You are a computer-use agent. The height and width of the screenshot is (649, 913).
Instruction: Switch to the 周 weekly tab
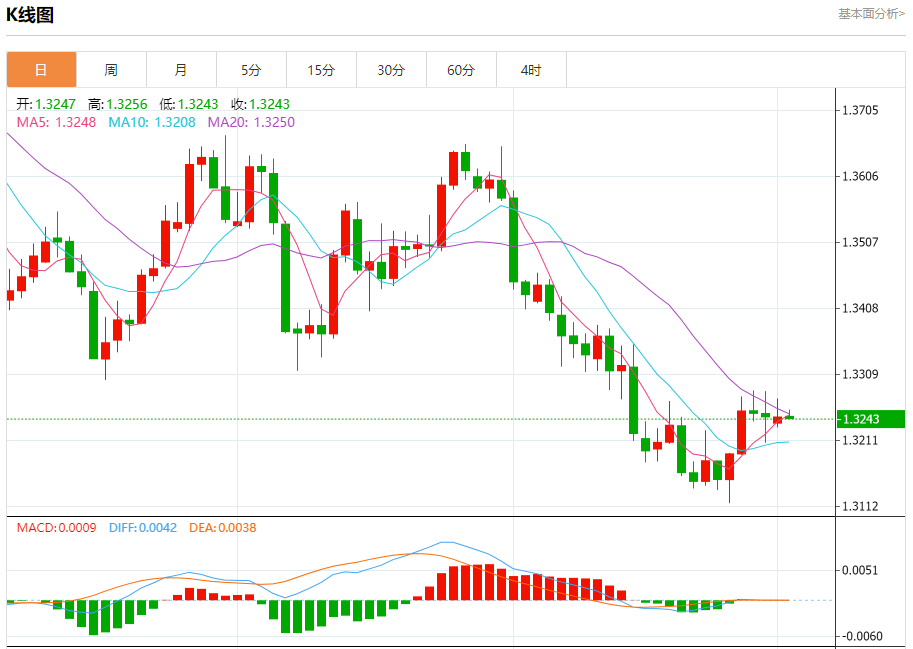(111, 70)
